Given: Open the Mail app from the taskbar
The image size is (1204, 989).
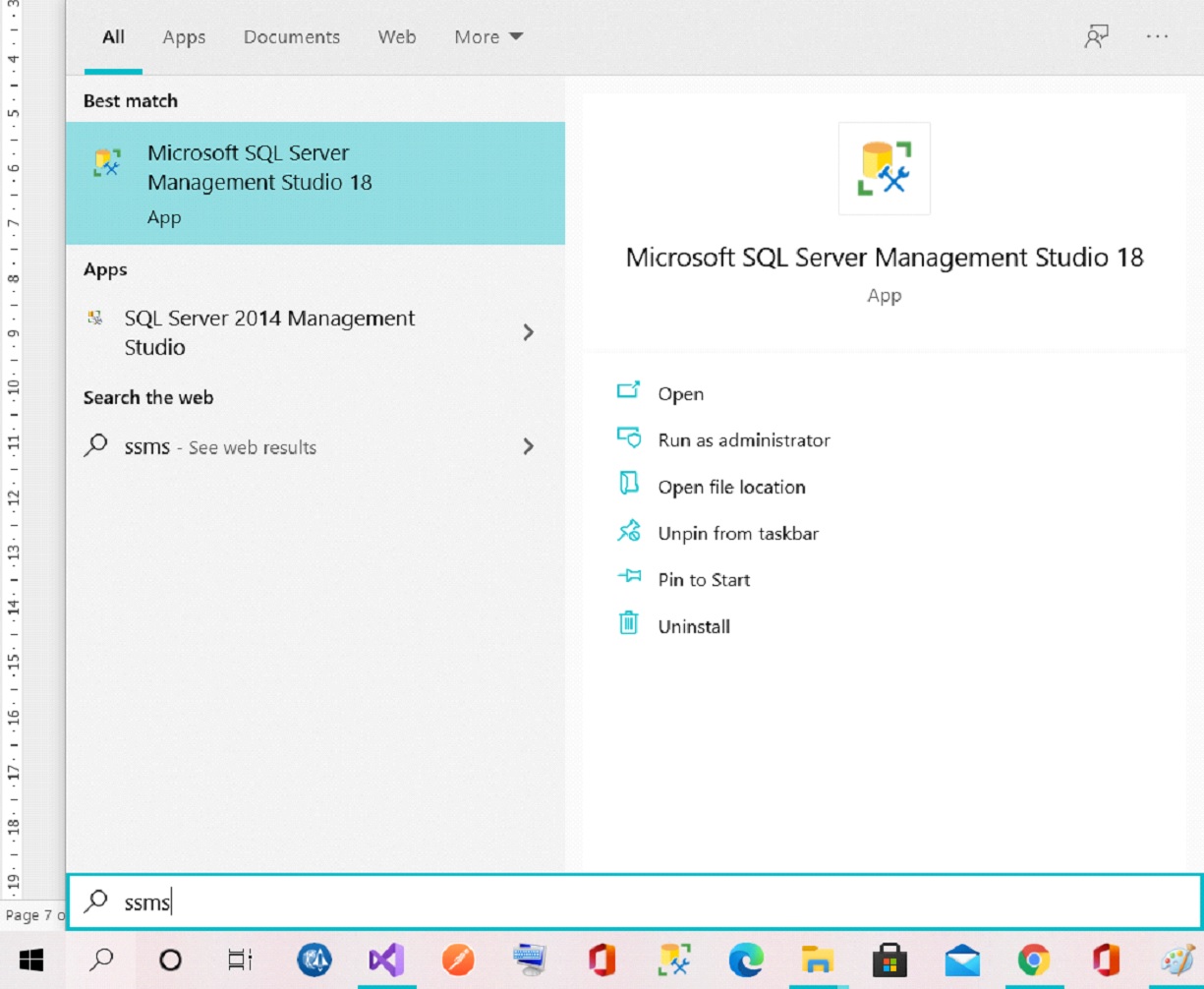Looking at the screenshot, I should click(962, 960).
